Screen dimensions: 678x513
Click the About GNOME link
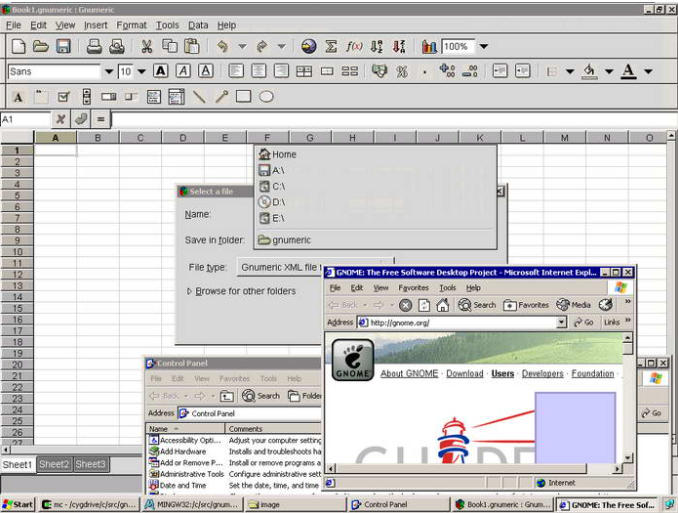pos(409,374)
